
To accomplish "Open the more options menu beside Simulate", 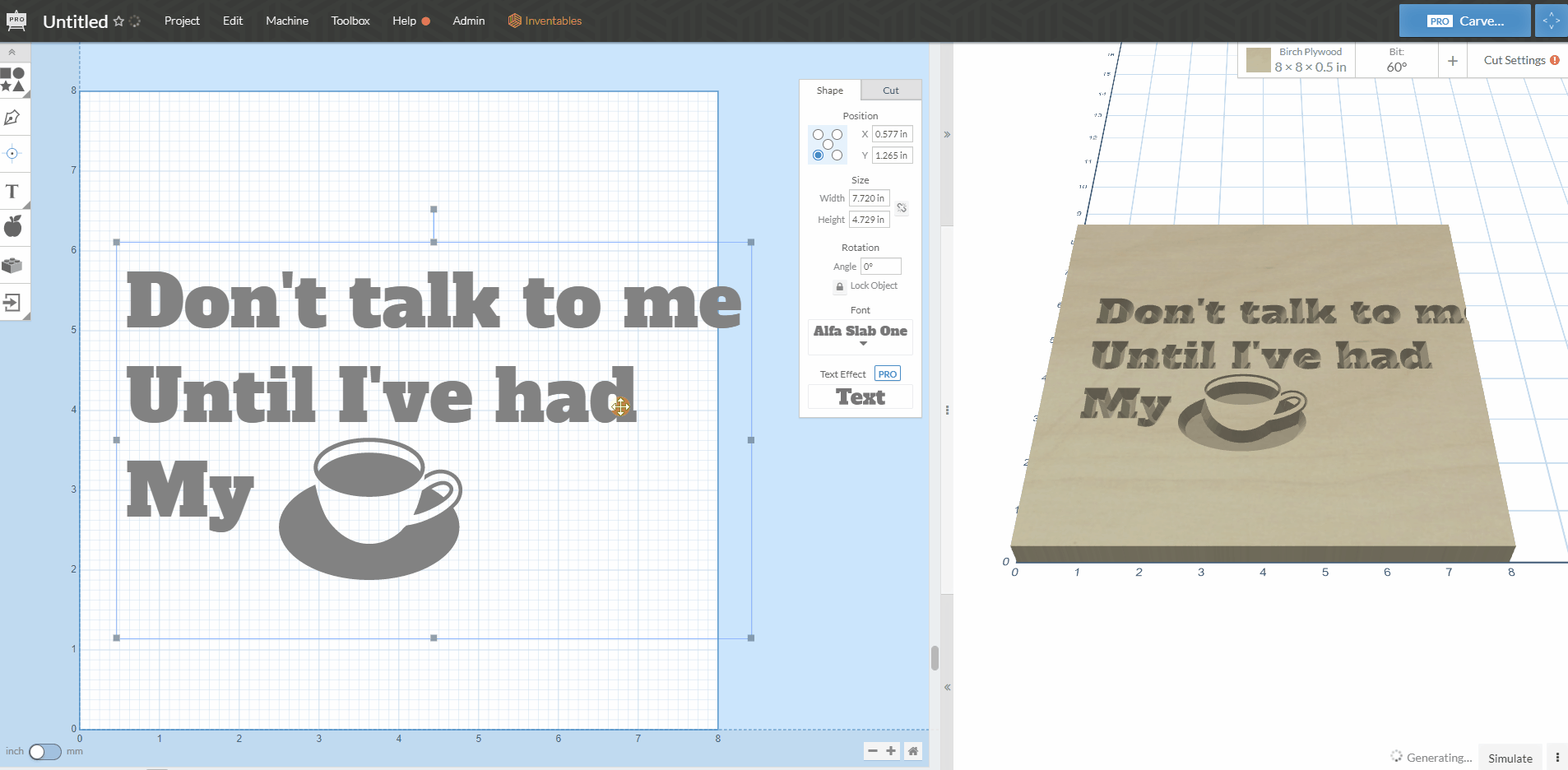I will point(1556,758).
